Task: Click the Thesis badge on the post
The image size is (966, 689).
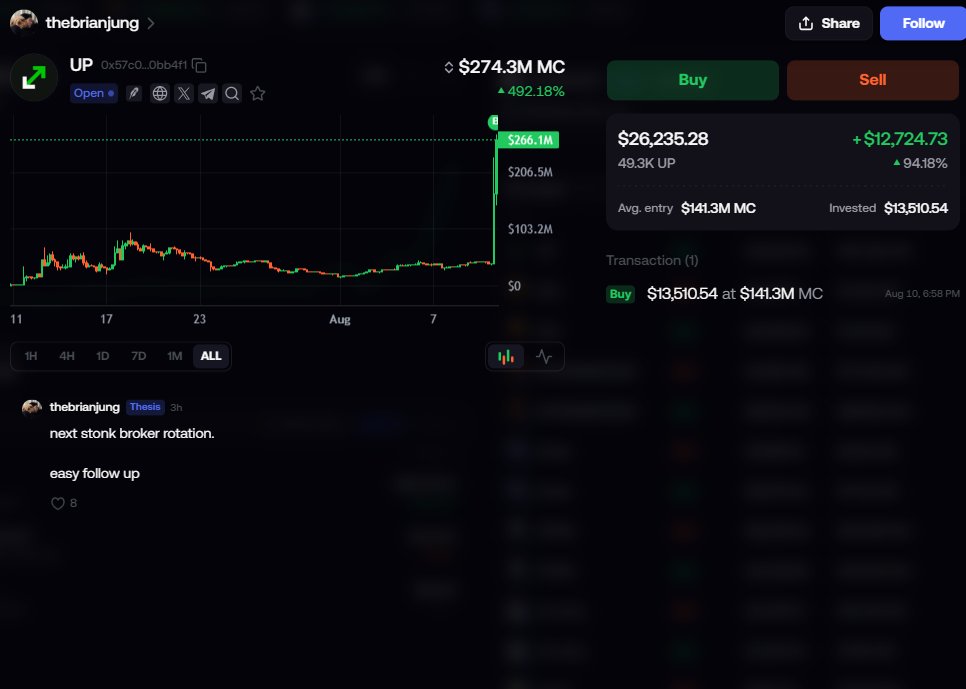Action: pyautogui.click(x=145, y=407)
